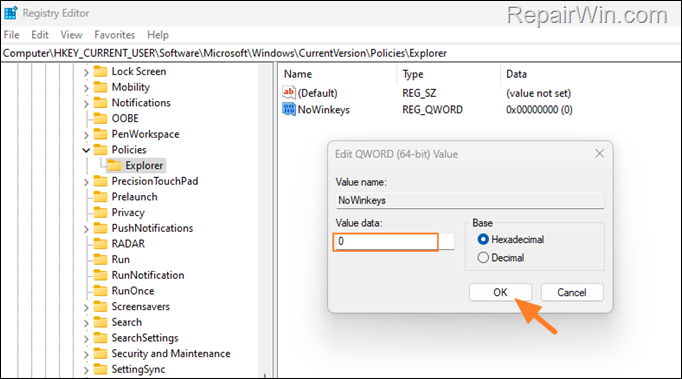The width and height of the screenshot is (682, 379).
Task: Click the Registry Editor app icon
Action: [x=10, y=13]
